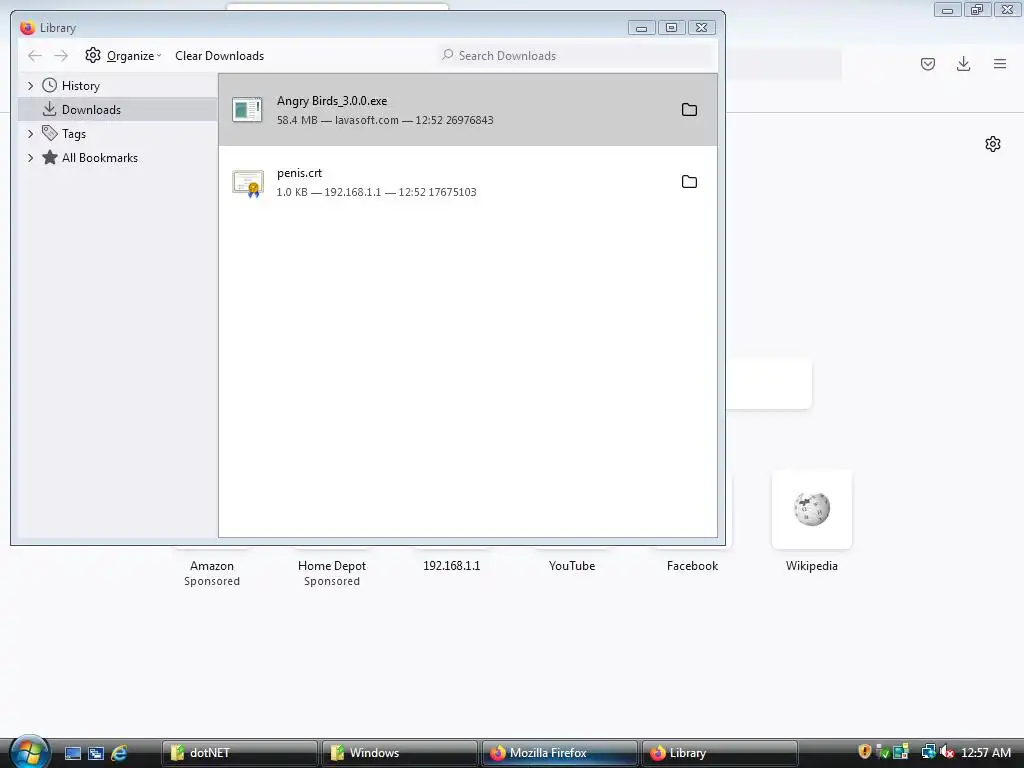The height and width of the screenshot is (768, 1024).
Task: Click the 1.0 KB 192.168.1.1 details line
Action: tap(376, 192)
